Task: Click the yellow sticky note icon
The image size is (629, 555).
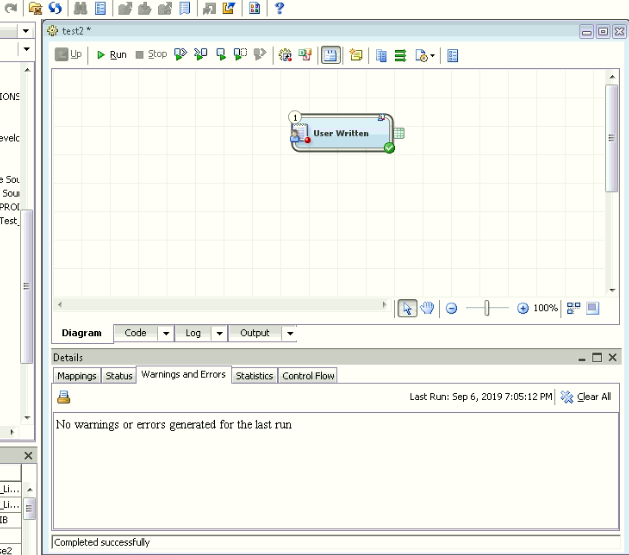Action: point(356,55)
